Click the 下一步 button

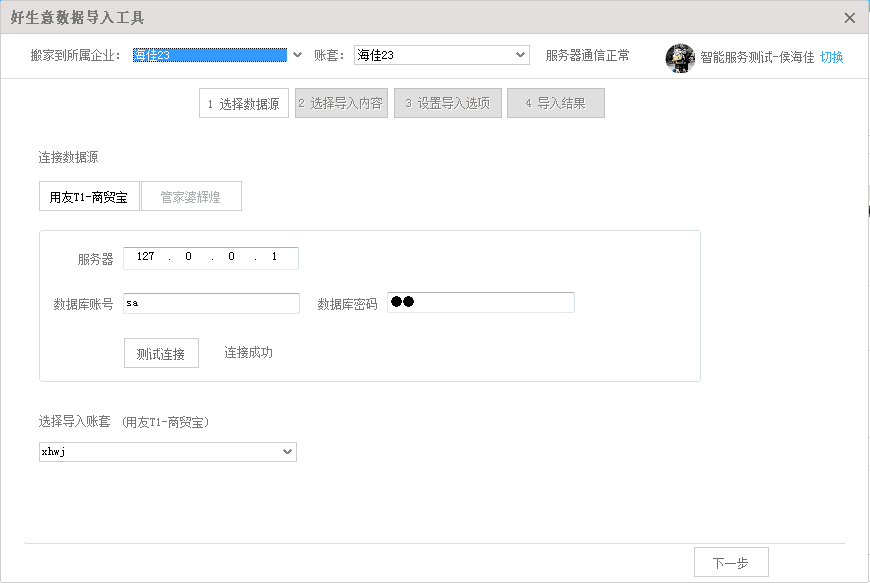[x=731, y=562]
